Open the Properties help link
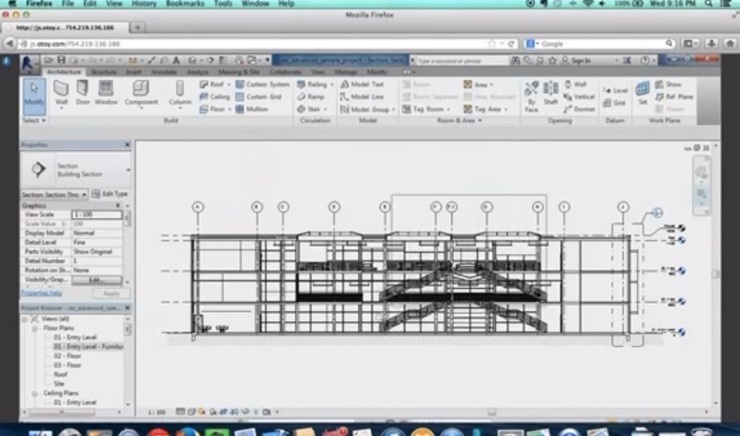The height and width of the screenshot is (436, 740). [42, 293]
